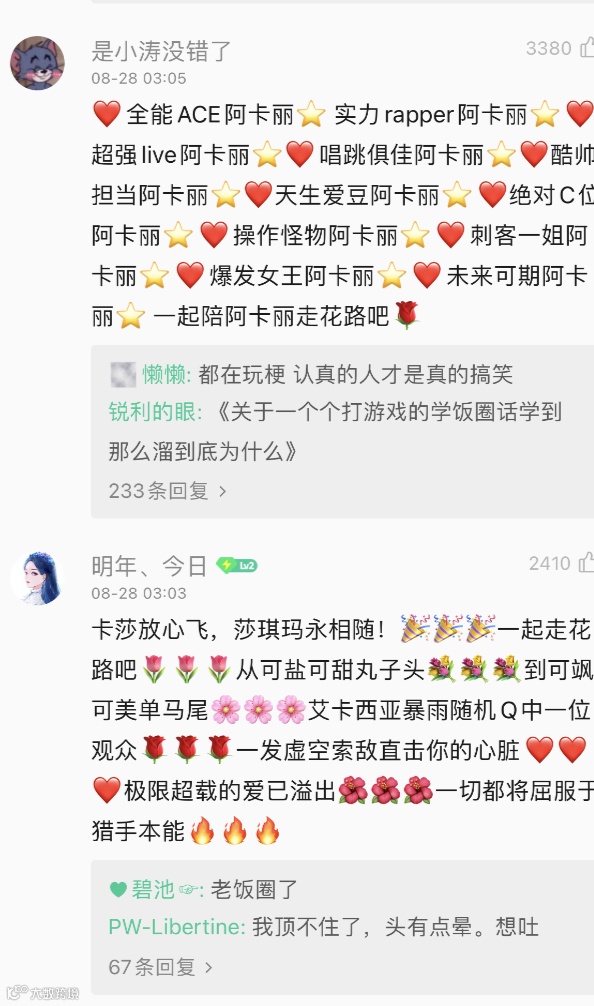Tap the 卡莎放心飞 comment text

click(x=342, y=730)
